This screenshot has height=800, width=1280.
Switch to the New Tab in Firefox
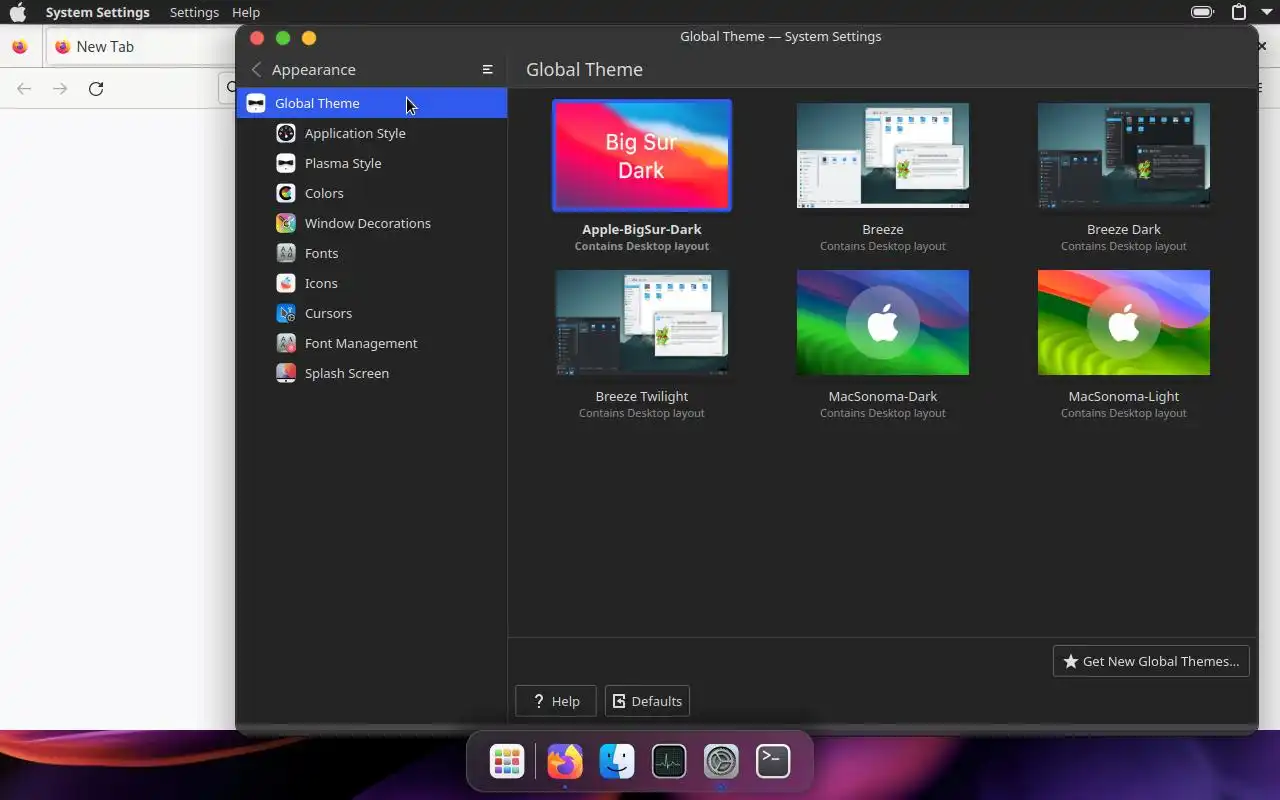click(x=140, y=47)
